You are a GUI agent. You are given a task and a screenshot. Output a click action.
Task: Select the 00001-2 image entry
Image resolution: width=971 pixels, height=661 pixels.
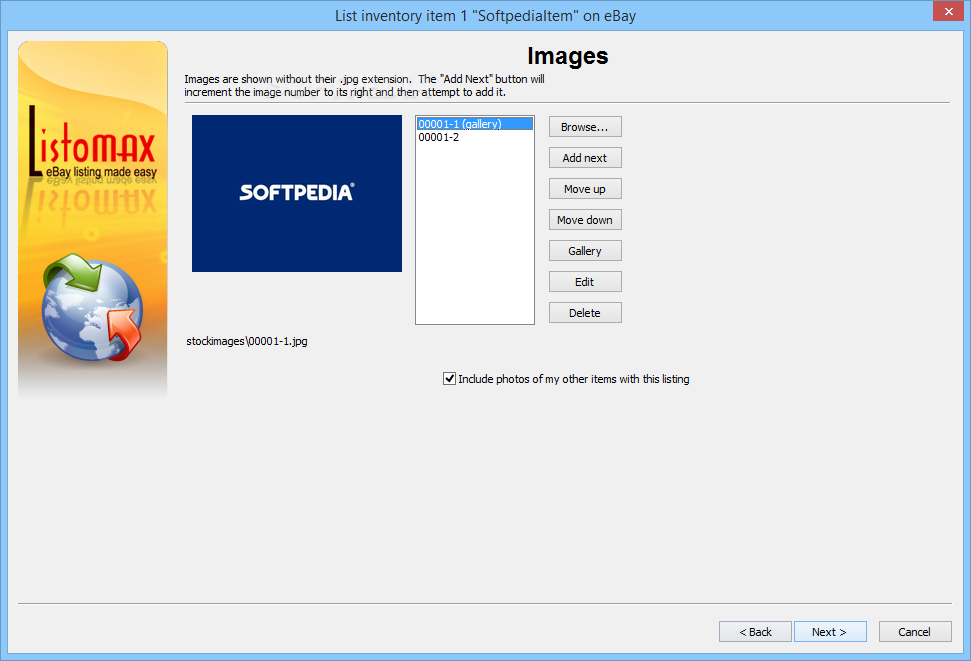click(x=474, y=137)
